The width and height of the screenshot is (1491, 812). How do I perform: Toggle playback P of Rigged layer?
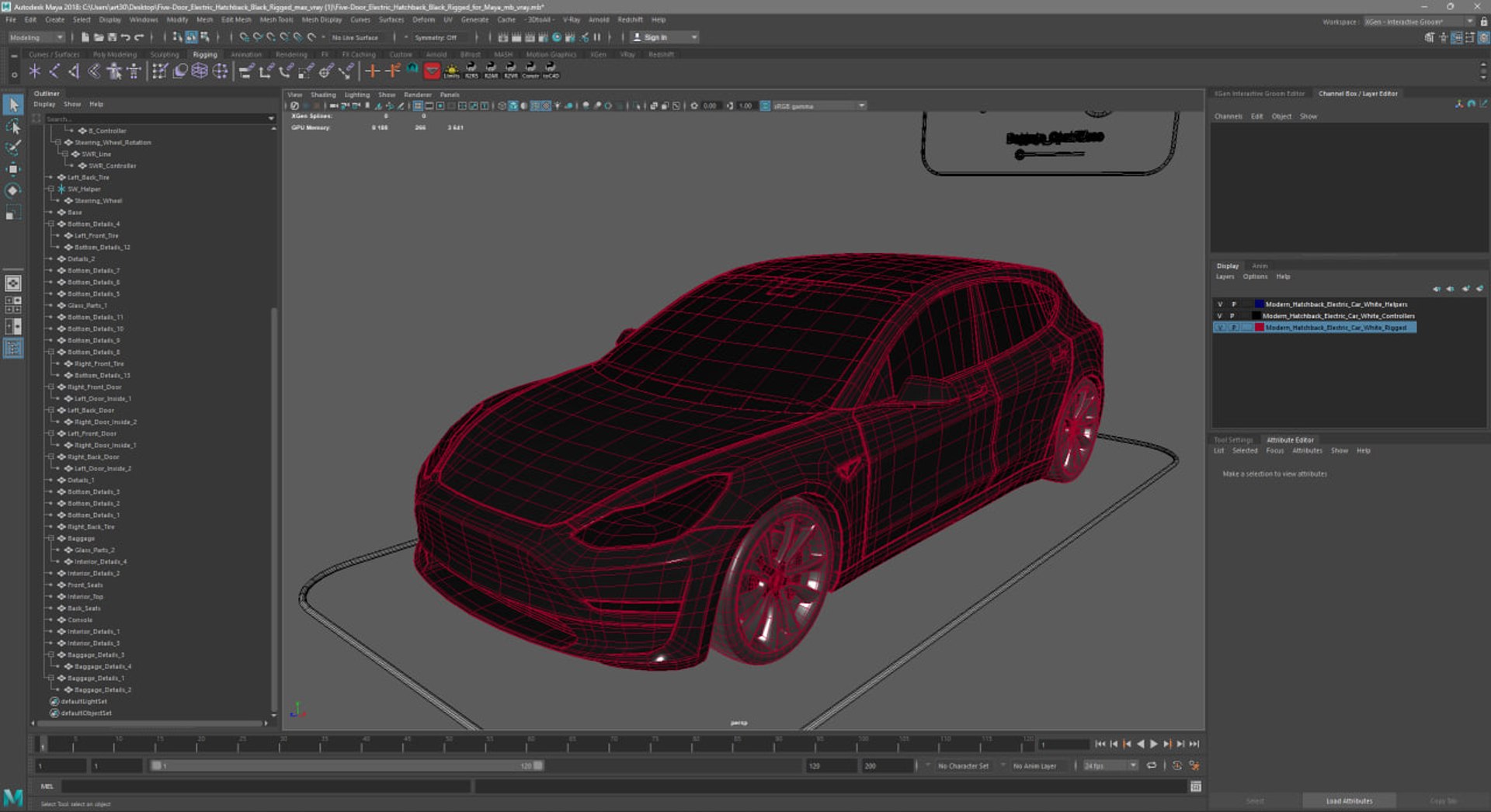click(1233, 328)
